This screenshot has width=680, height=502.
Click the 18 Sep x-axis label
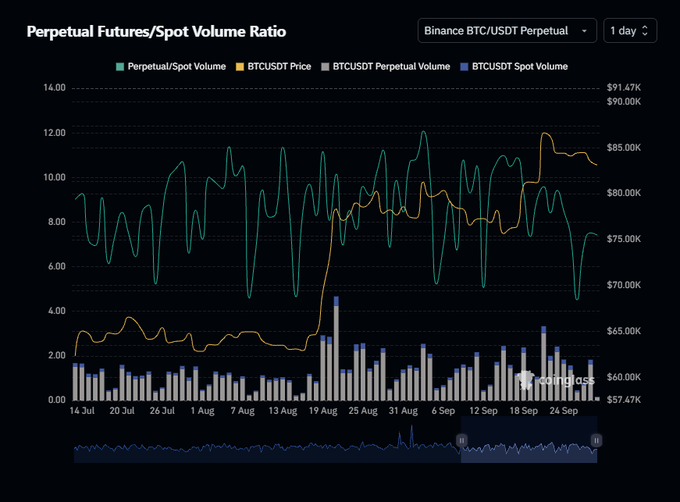point(523,411)
